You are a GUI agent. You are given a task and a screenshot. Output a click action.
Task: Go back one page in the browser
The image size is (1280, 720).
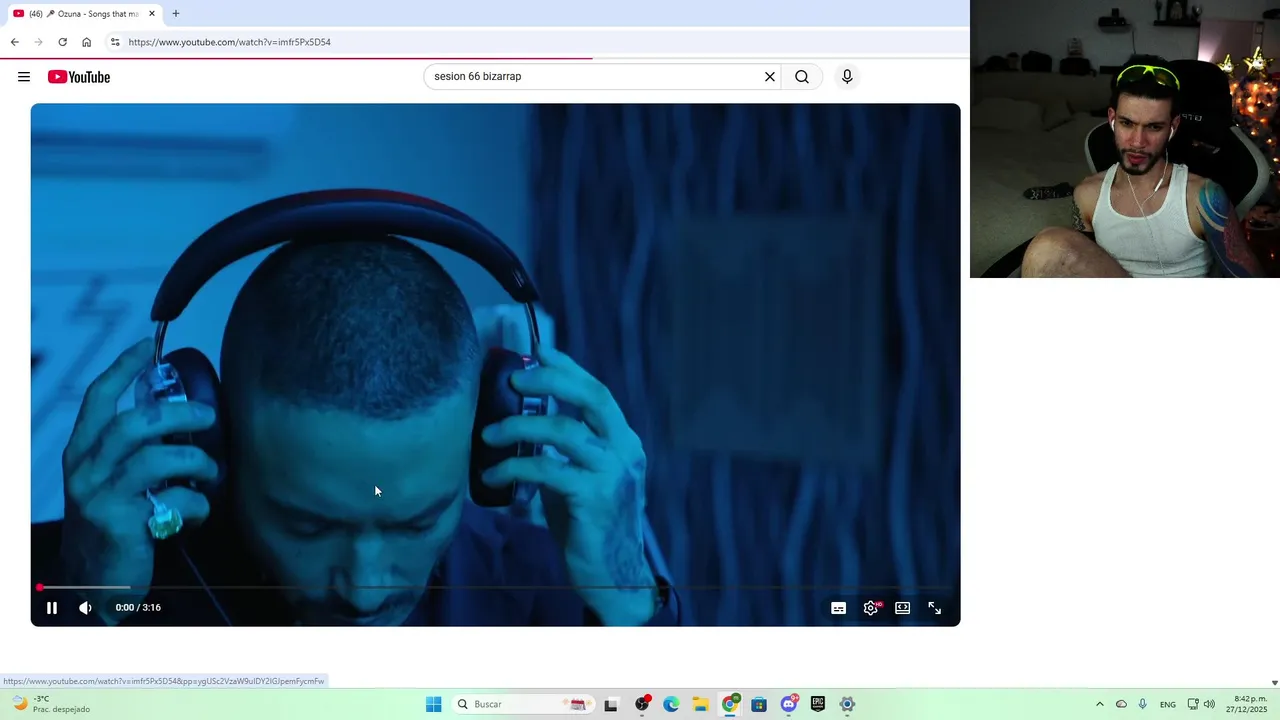[x=14, y=42]
